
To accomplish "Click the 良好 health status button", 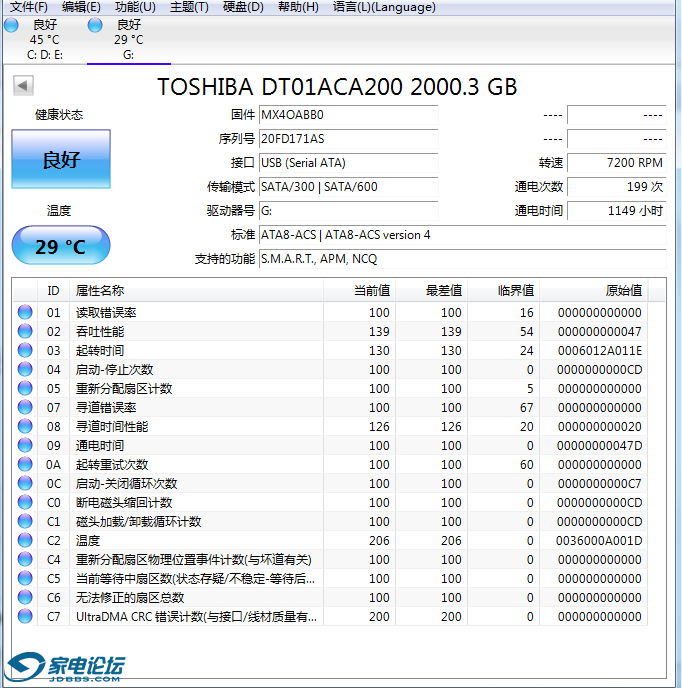I will pos(61,159).
